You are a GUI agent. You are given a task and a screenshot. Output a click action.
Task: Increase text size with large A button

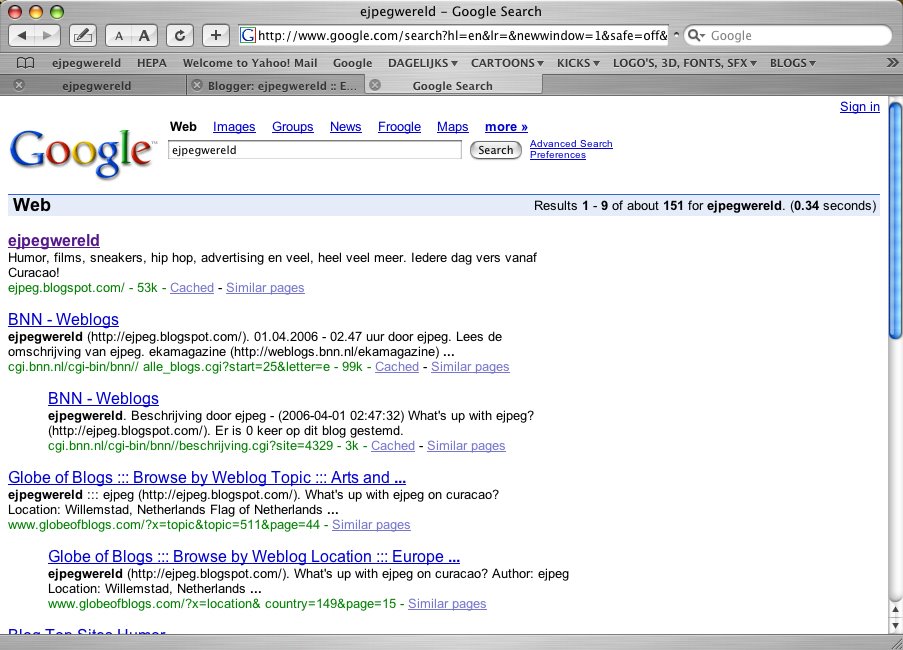(144, 36)
